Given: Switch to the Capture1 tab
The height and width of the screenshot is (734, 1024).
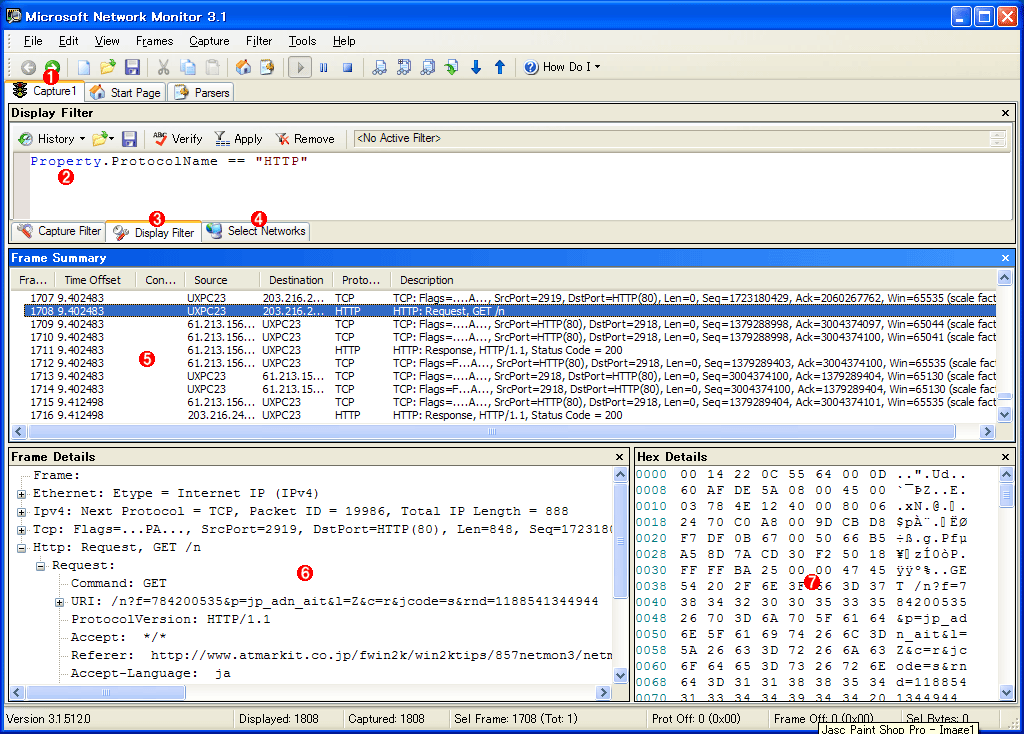Looking at the screenshot, I should tap(44, 91).
